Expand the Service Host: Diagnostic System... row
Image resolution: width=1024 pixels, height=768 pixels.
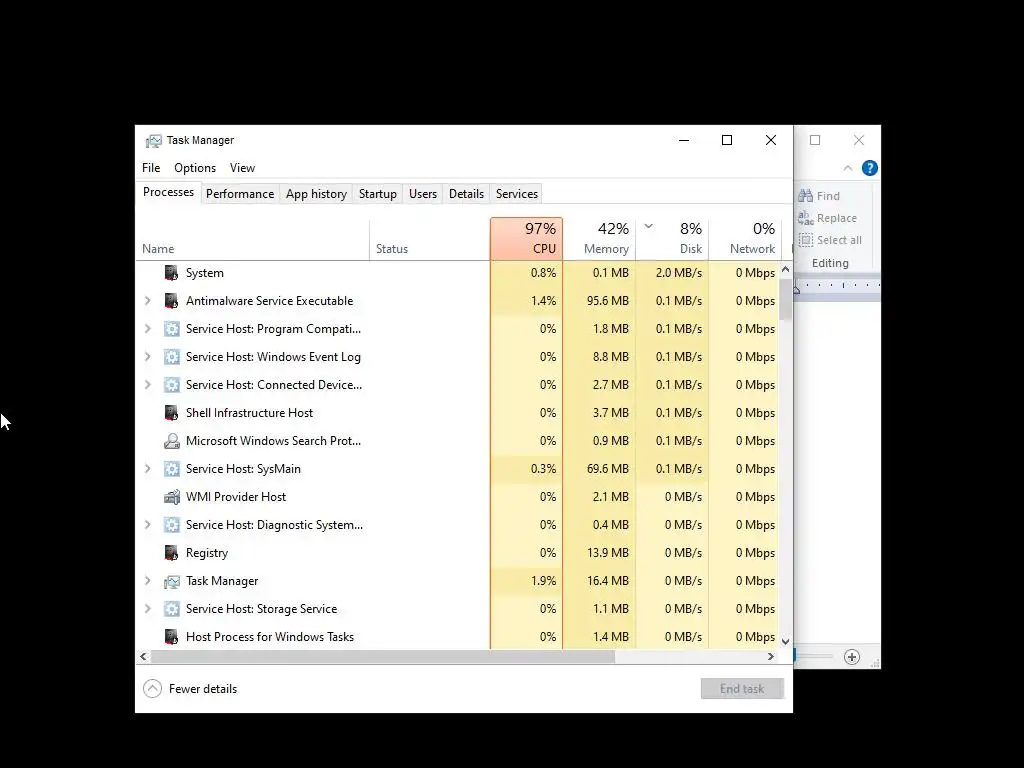pyautogui.click(x=148, y=525)
